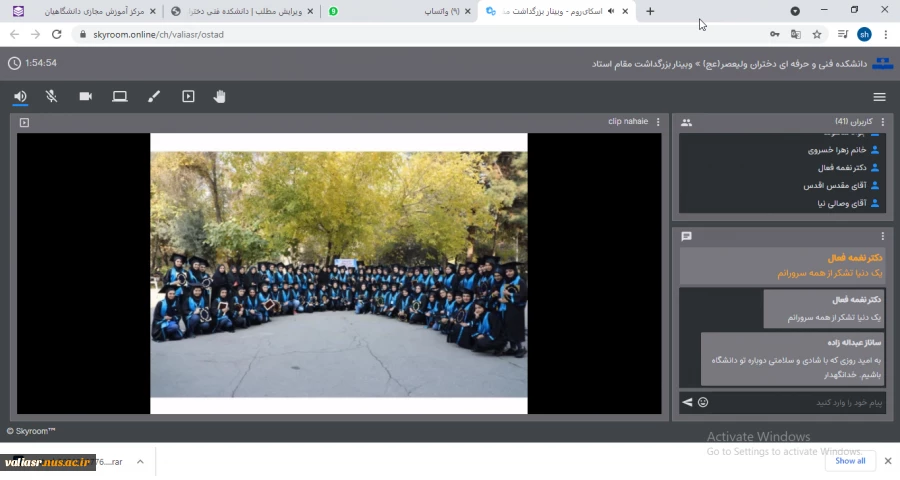Open a new browser tab

tap(650, 11)
